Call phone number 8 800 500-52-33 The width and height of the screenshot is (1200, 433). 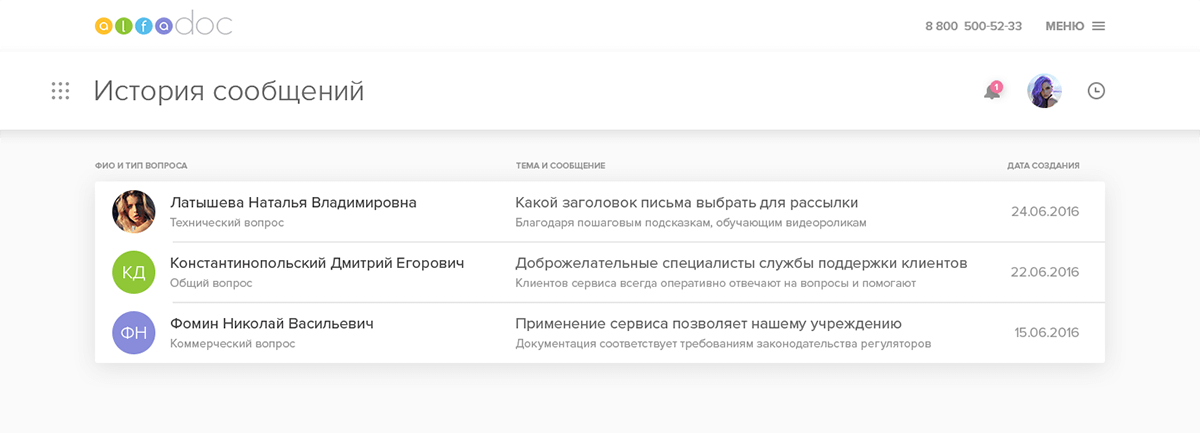point(973,26)
